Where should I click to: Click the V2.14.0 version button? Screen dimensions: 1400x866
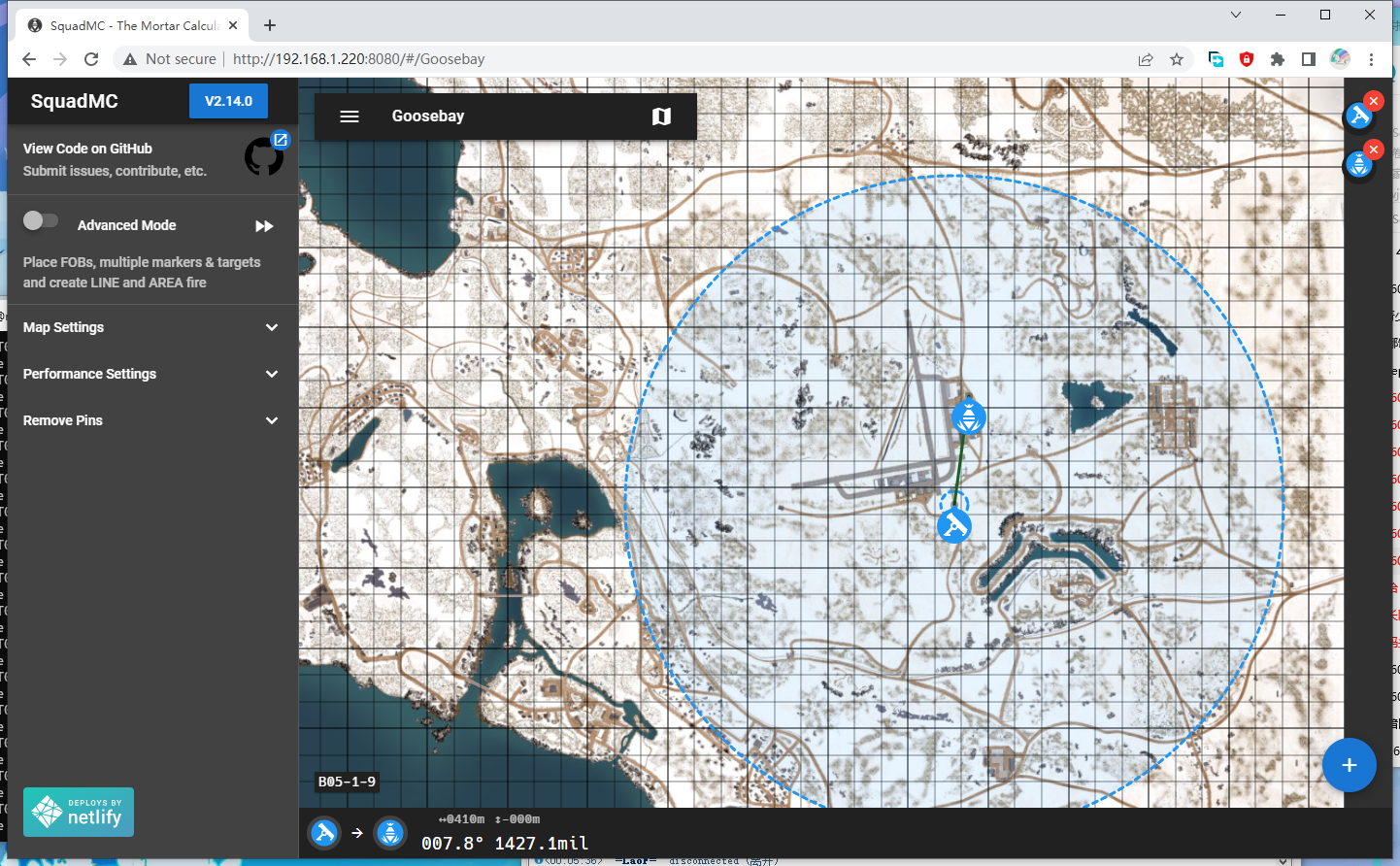pos(228,101)
